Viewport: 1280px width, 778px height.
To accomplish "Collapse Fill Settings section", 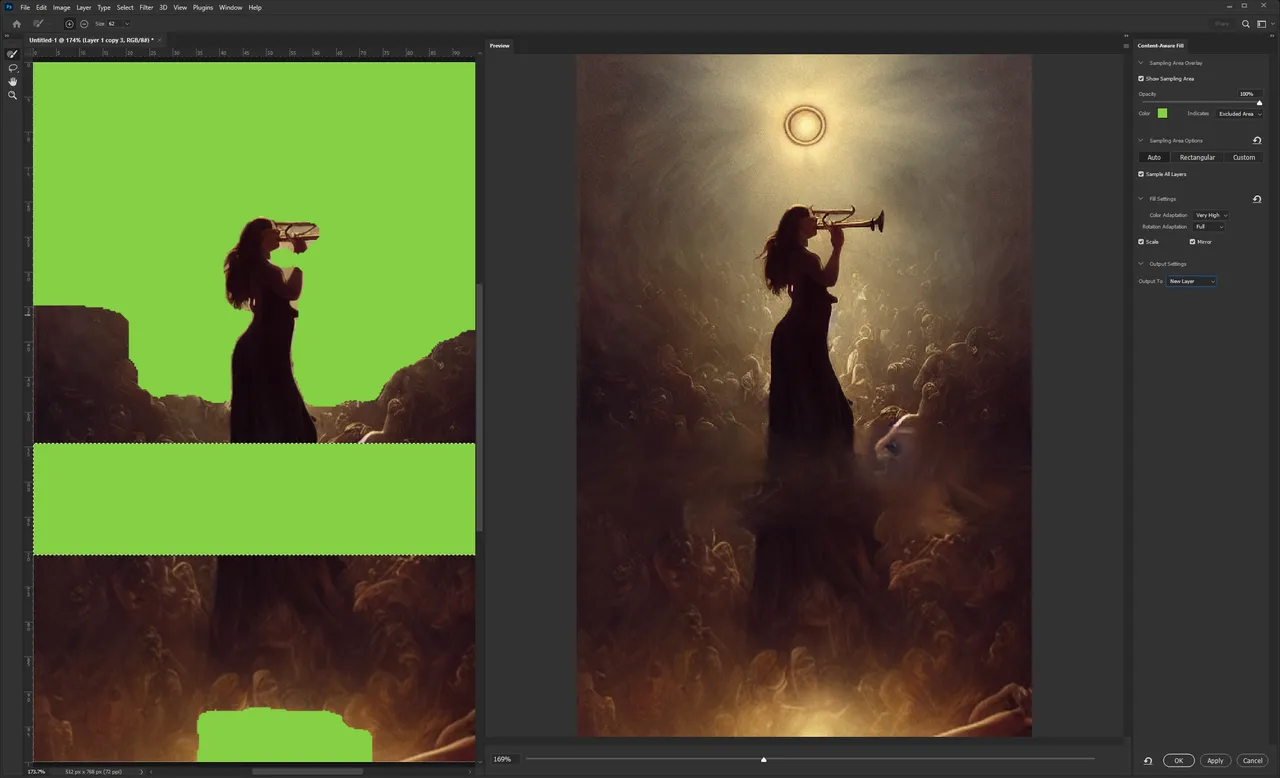I will pos(1141,199).
